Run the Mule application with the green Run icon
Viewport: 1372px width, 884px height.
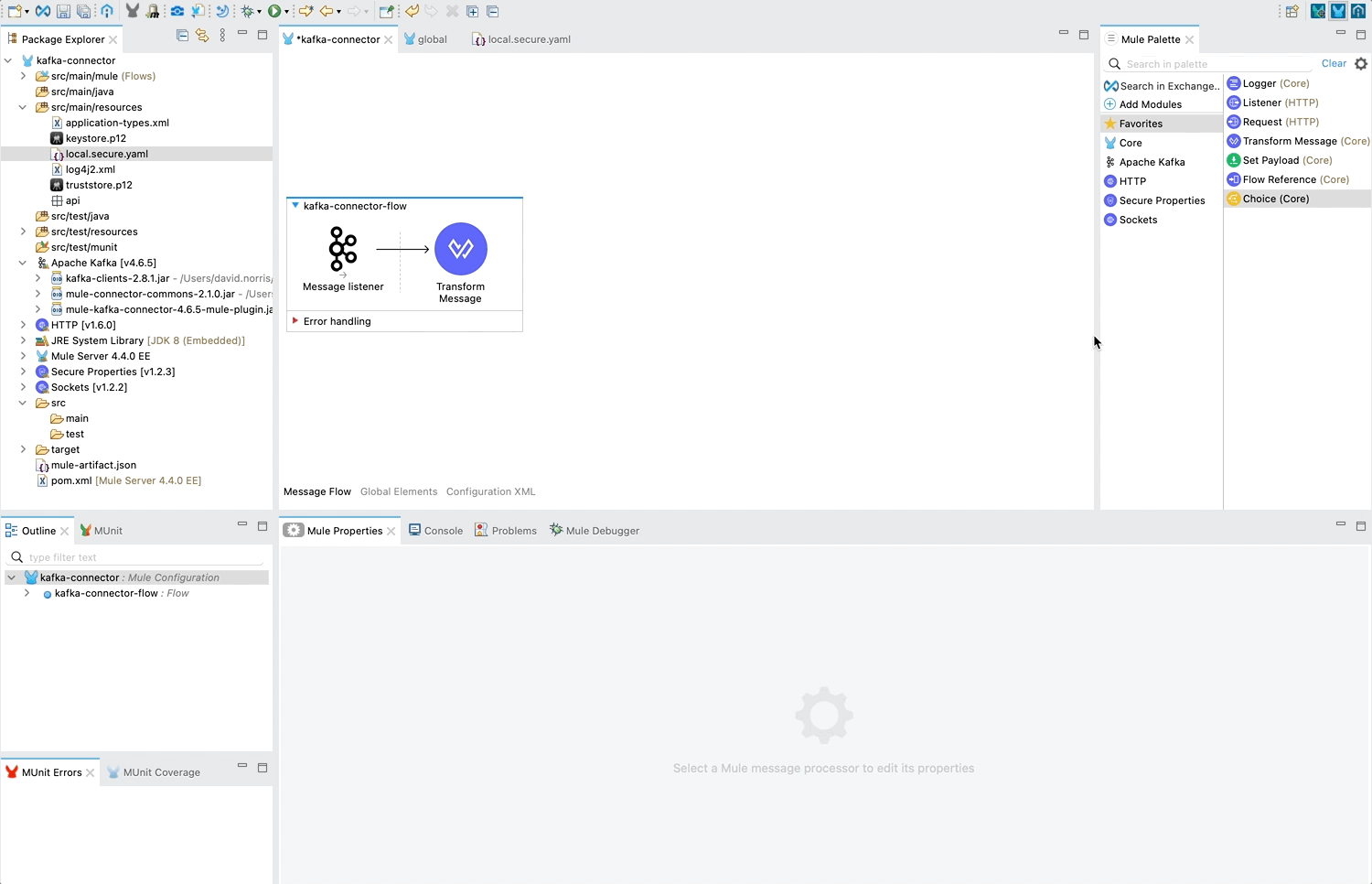pyautogui.click(x=275, y=11)
